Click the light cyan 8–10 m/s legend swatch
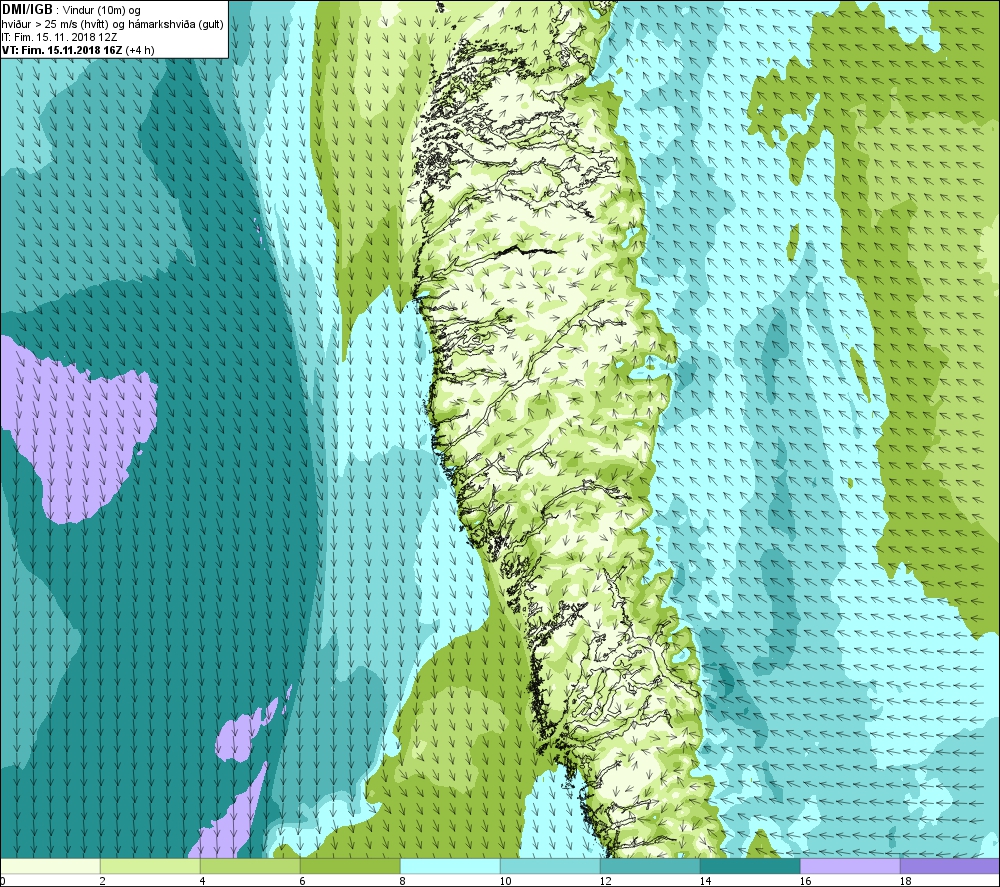Viewport: 1000px width, 887px height. (450, 866)
